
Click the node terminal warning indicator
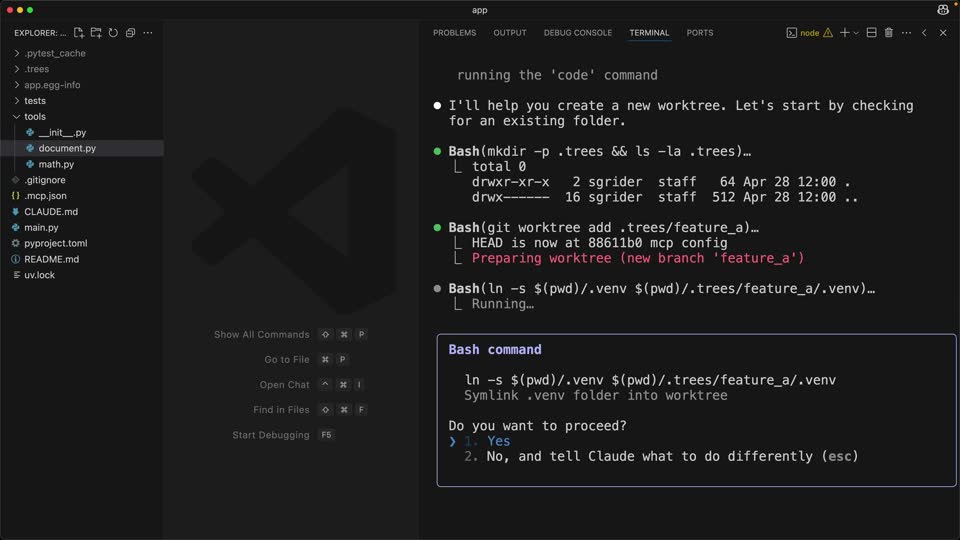click(x=828, y=33)
